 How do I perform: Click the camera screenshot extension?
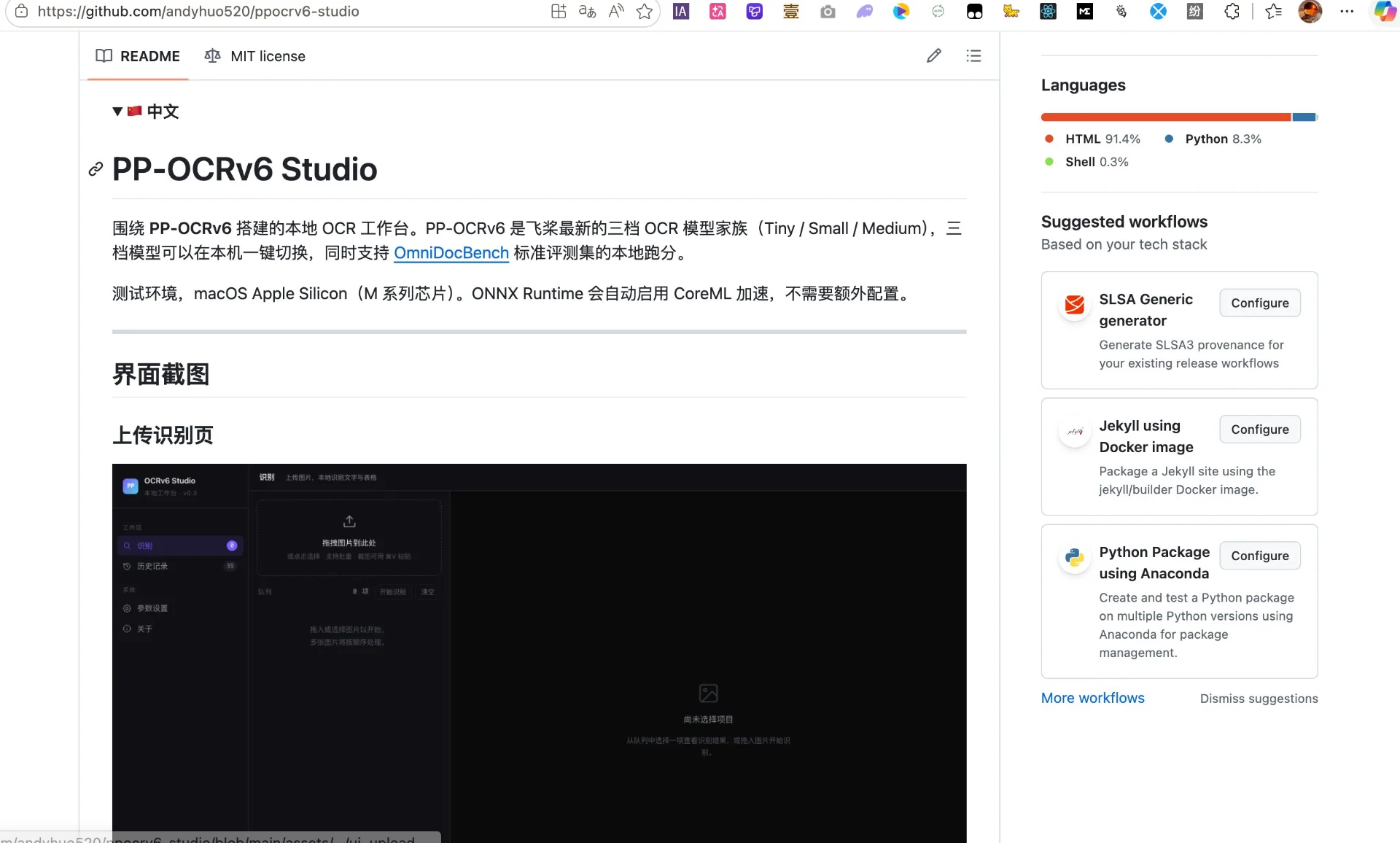[828, 11]
